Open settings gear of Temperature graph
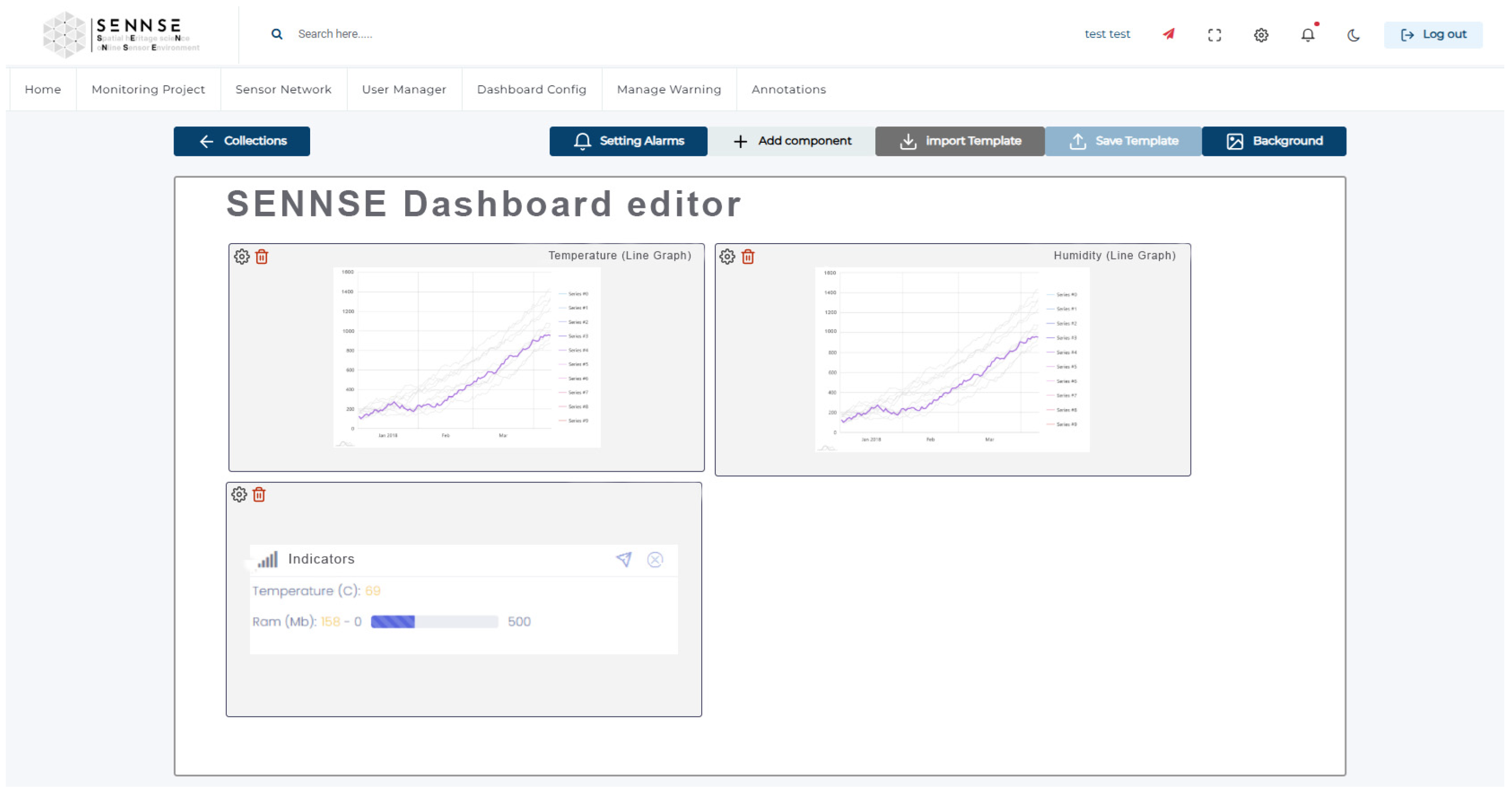The height and width of the screenshot is (793, 1512). pyautogui.click(x=242, y=257)
